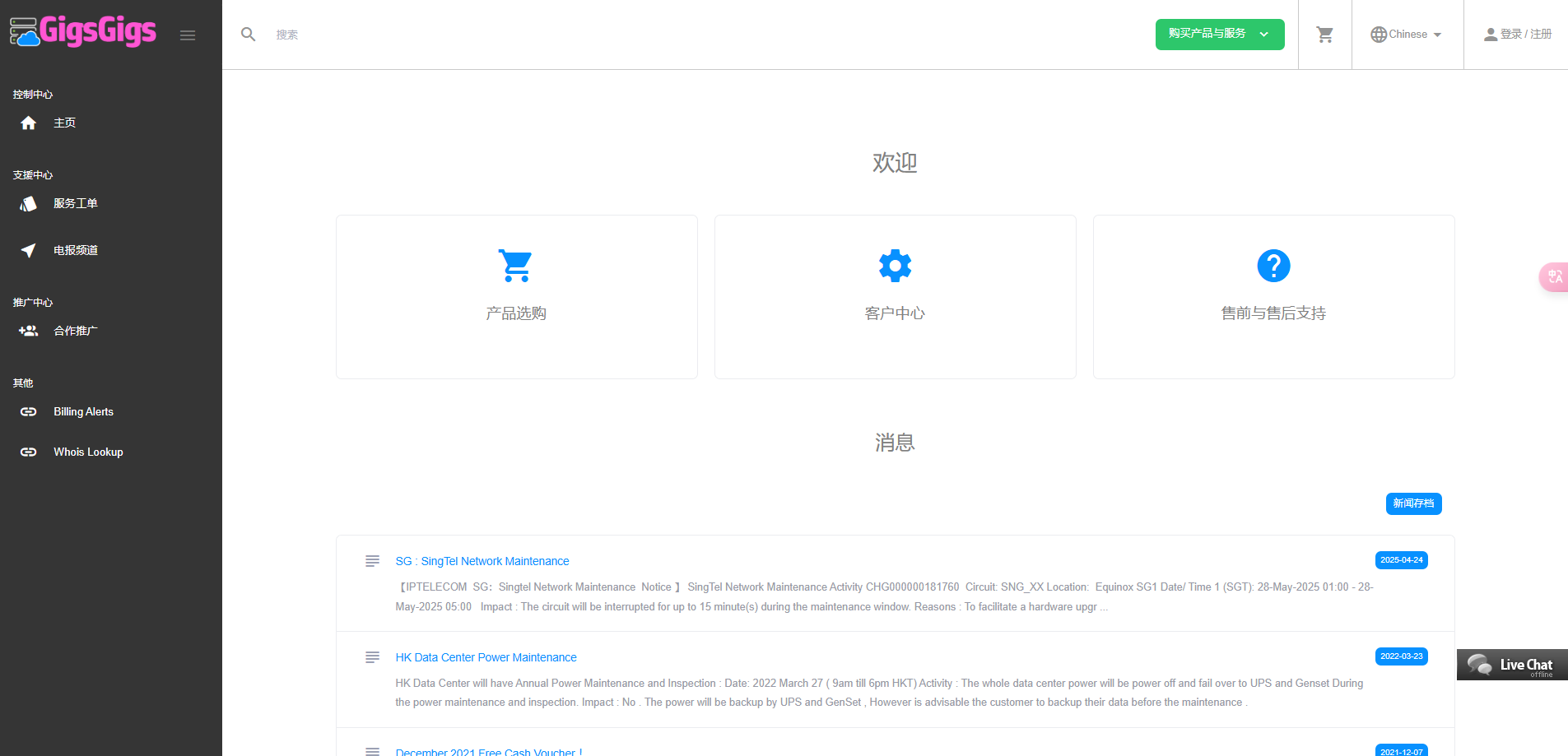Expand the 购买产品与服务 dropdown
The image size is (1568, 756).
click(1220, 35)
